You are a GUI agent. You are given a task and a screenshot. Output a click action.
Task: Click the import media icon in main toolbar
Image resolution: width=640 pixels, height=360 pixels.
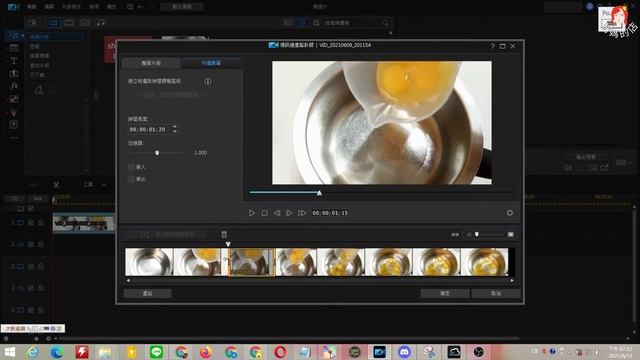point(32,22)
